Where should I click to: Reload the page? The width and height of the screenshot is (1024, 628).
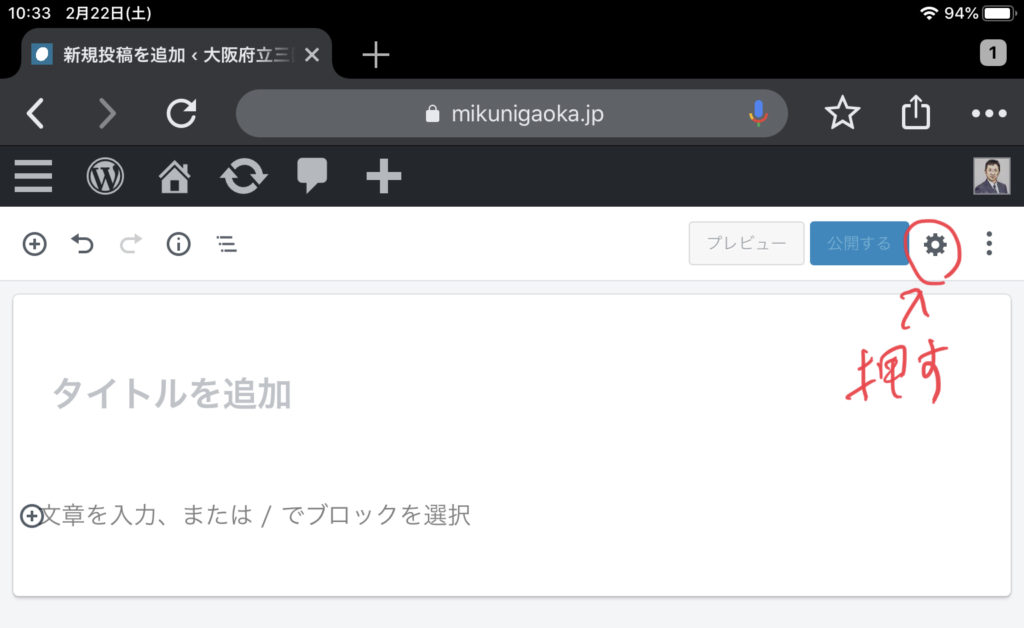[x=181, y=113]
